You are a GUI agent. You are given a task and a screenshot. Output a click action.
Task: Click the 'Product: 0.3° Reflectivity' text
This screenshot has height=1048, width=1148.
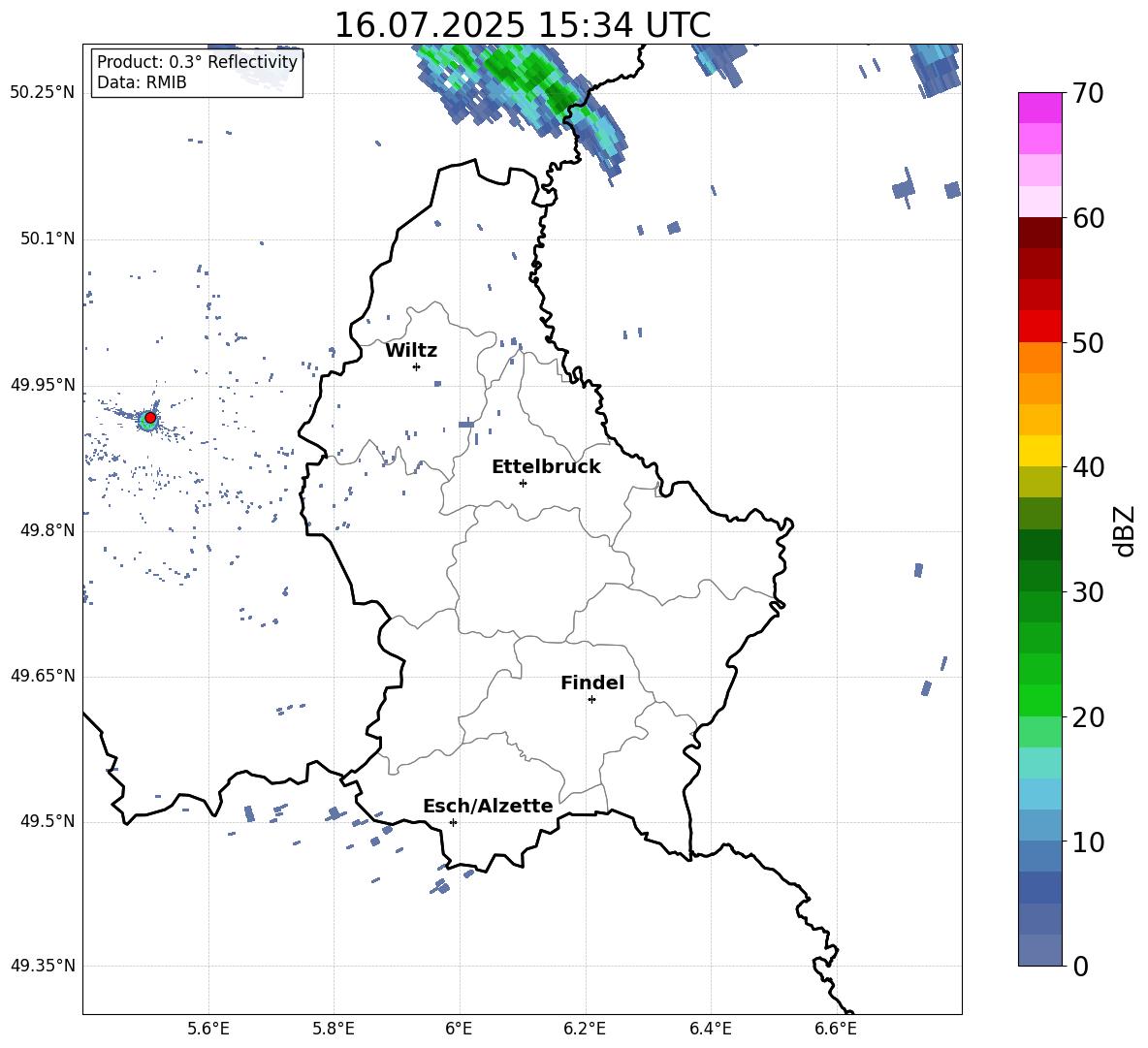click(197, 62)
